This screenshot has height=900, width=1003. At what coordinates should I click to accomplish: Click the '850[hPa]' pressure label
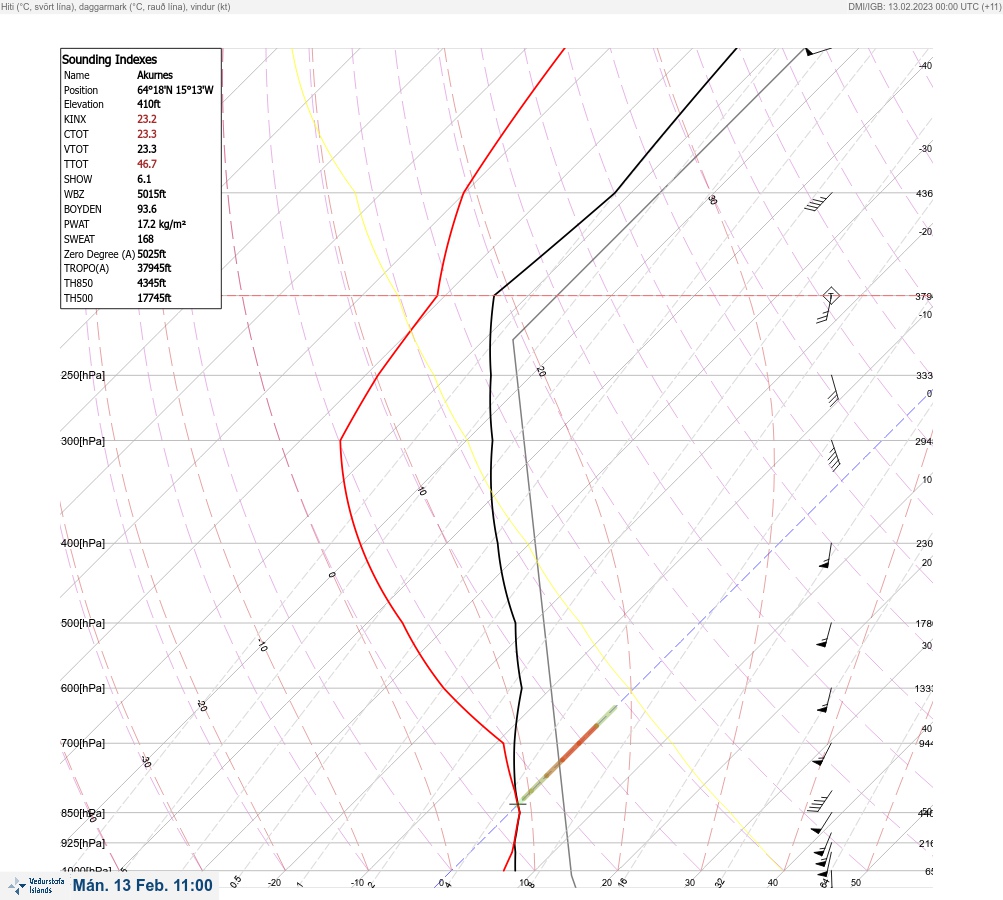click(x=83, y=813)
